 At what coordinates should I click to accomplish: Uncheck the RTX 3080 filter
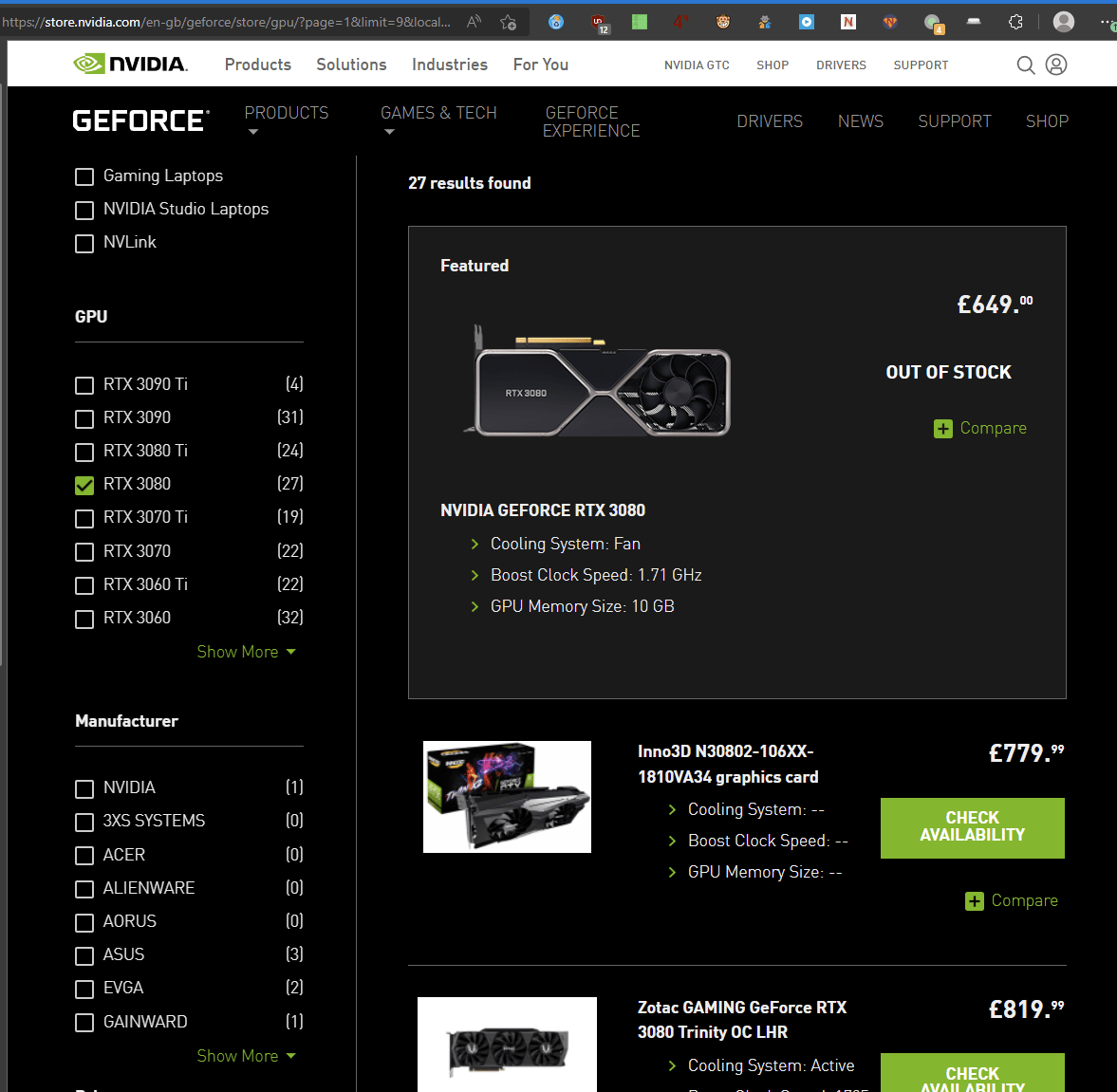pos(84,485)
